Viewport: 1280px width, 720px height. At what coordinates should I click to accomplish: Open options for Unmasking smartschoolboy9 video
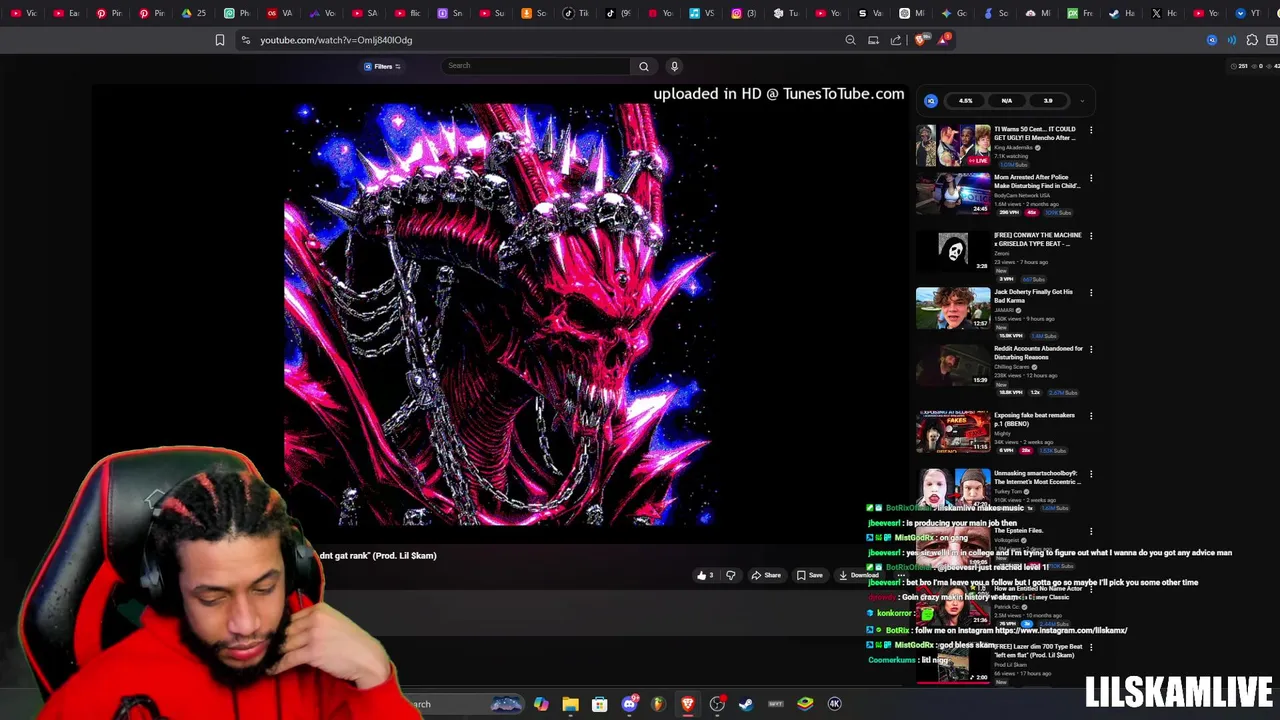click(x=1091, y=474)
